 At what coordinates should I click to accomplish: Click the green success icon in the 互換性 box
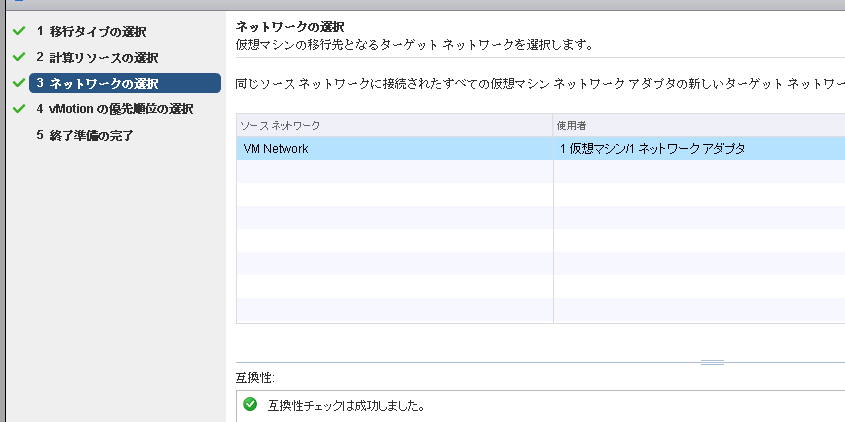point(250,405)
